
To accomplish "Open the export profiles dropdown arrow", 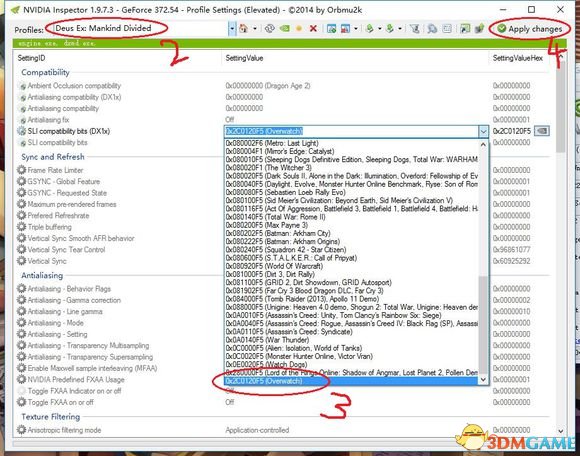I will click(380, 28).
